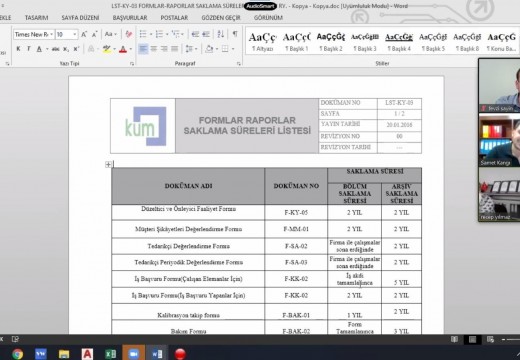Toggle underline formatting on selected text
Screen dimensions: 520x360
(x=39, y=49)
